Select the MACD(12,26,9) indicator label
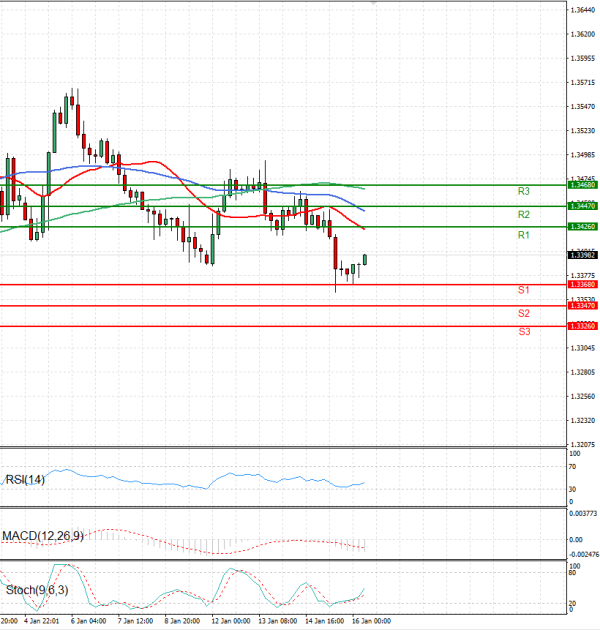Image resolution: width=600 pixels, height=630 pixels. tap(42, 537)
